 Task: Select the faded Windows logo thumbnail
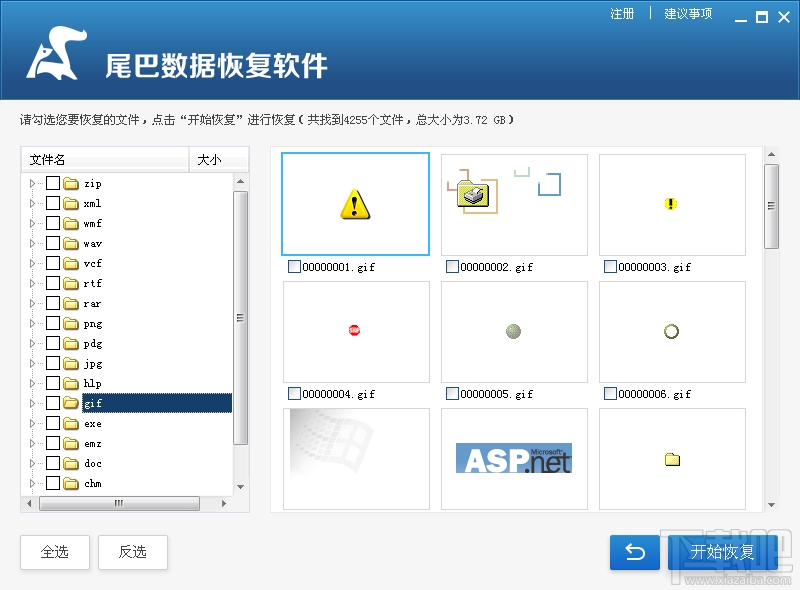[356, 458]
